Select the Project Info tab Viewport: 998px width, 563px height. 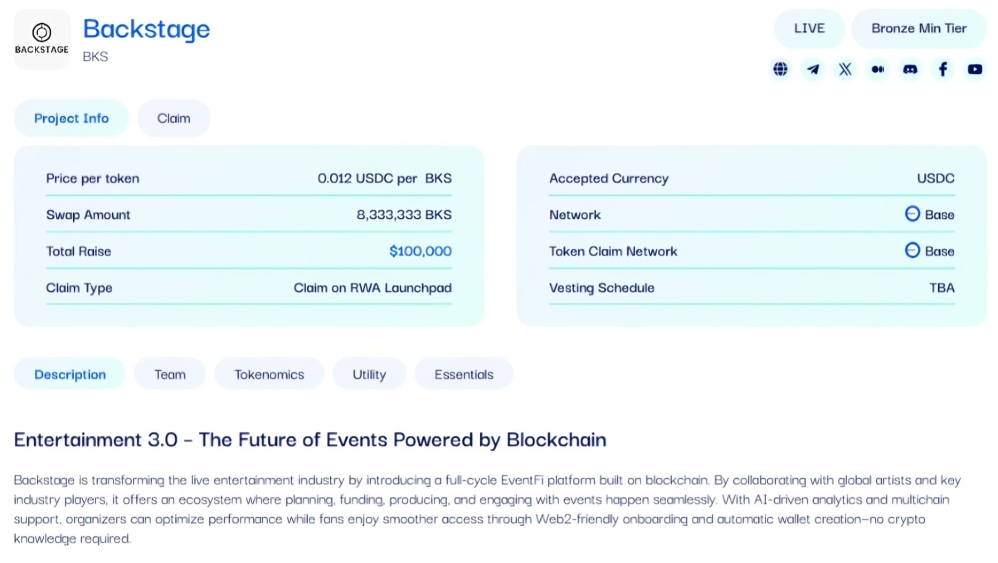pyautogui.click(x=71, y=118)
